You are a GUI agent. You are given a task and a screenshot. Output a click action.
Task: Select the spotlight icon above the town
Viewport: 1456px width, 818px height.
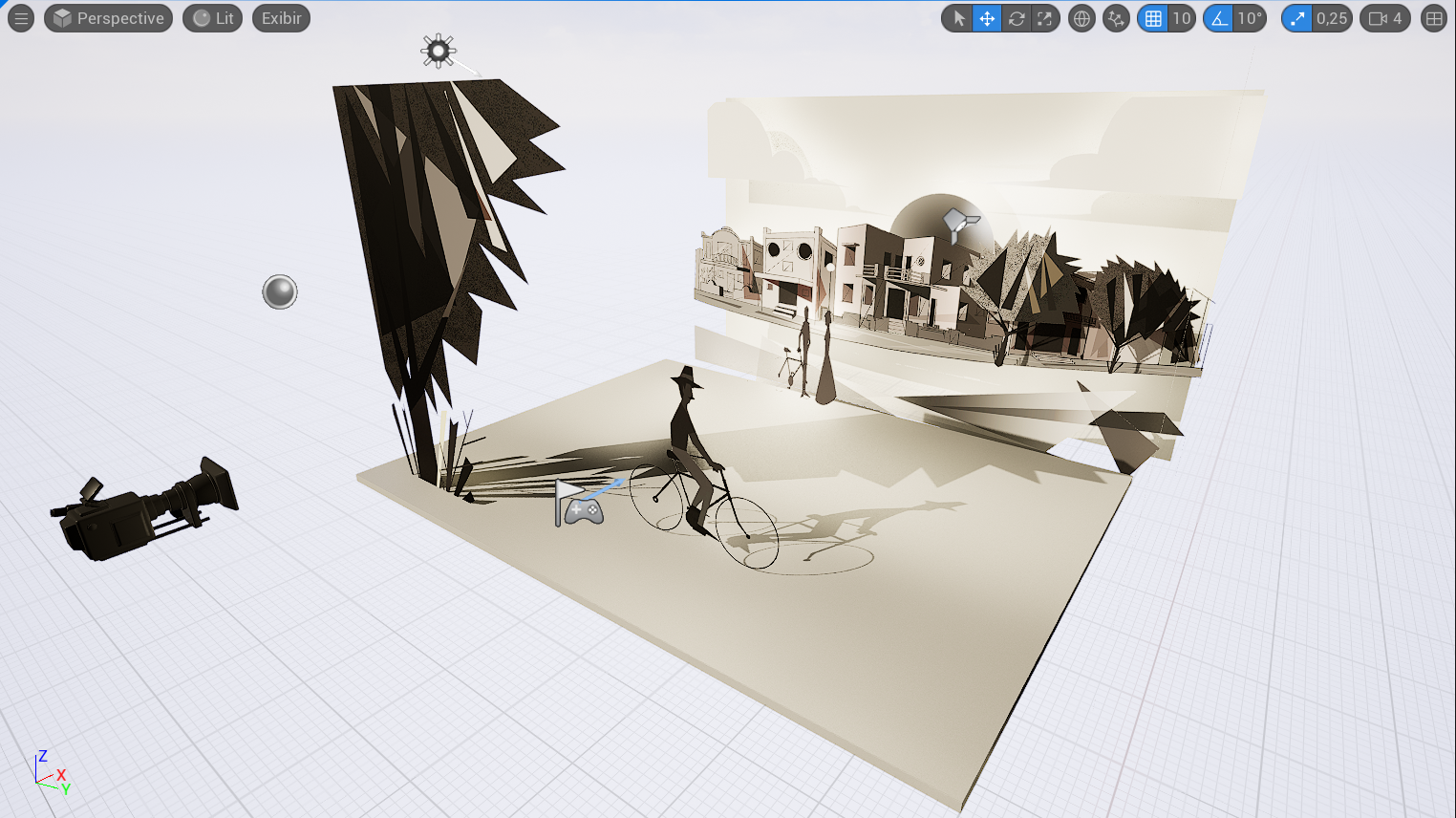[x=959, y=224]
